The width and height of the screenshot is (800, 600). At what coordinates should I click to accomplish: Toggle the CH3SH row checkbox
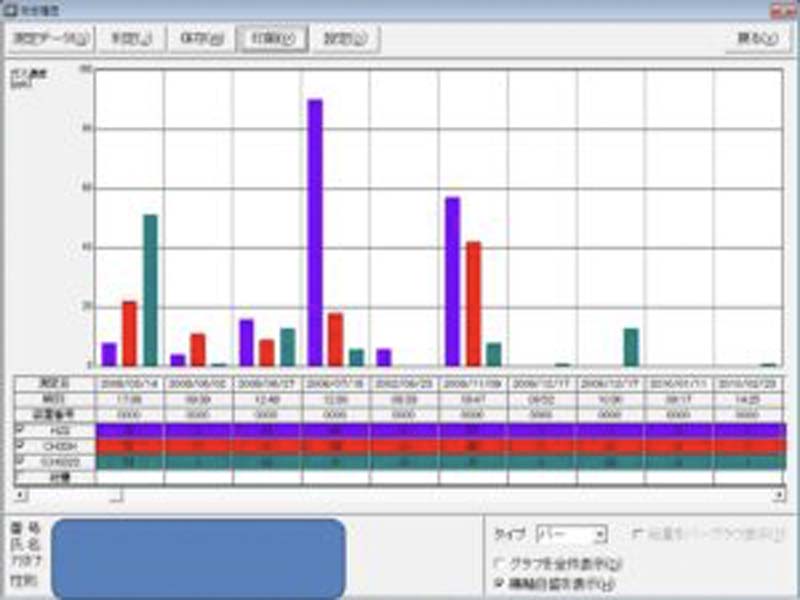[x=19, y=445]
